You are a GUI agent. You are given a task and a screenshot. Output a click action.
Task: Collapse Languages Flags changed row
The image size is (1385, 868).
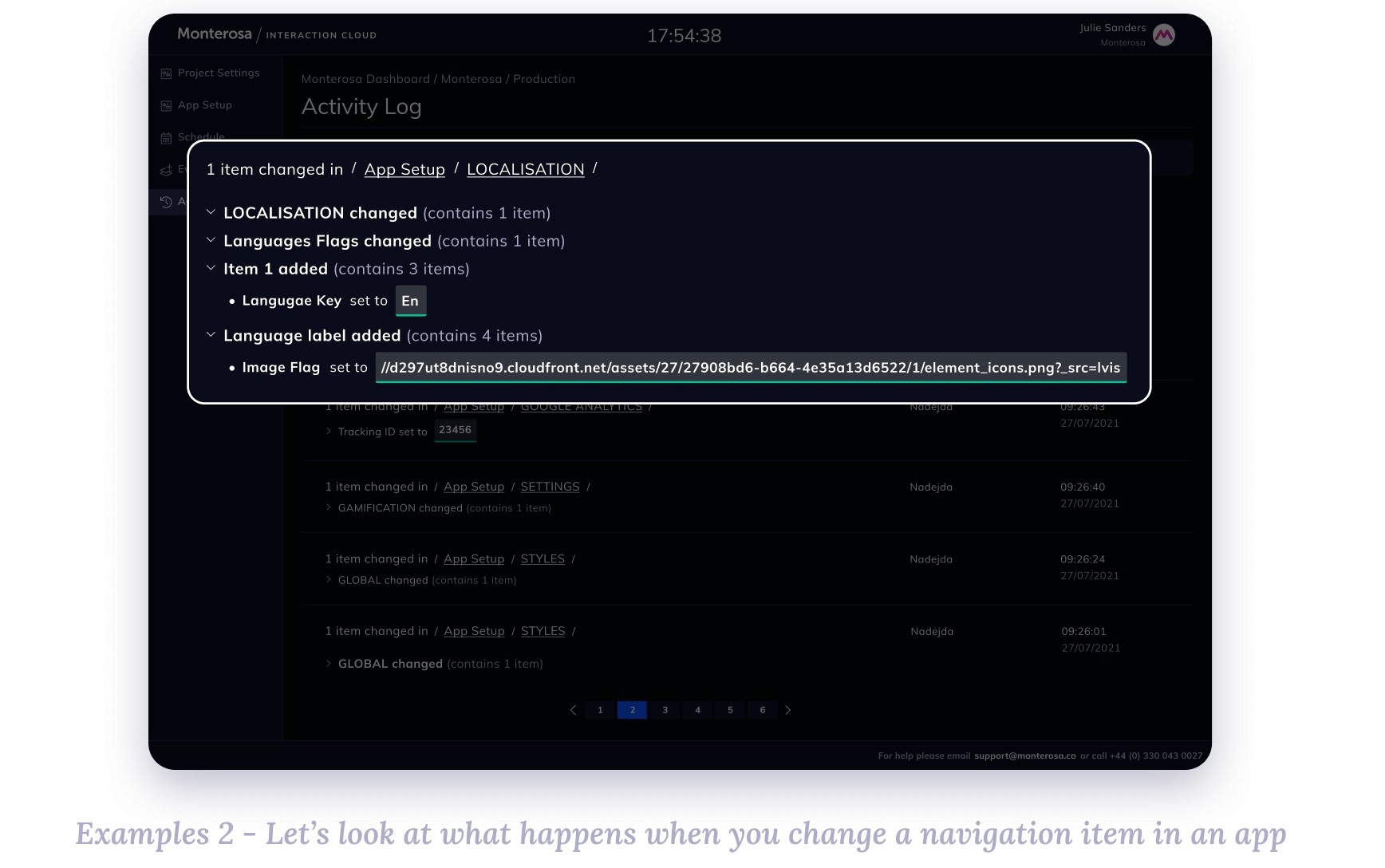(211, 240)
